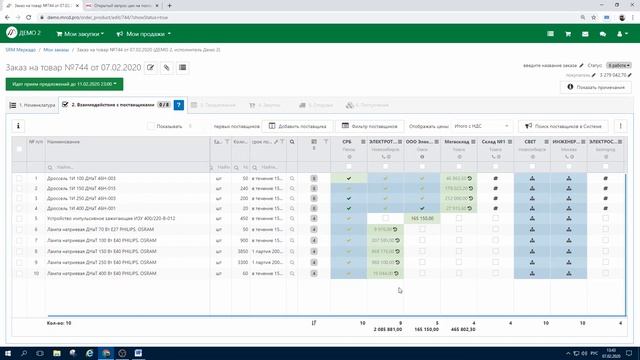Click magnifier icon in row 3 Дроссель 250
Screen dimensions: 640x360
point(292,198)
